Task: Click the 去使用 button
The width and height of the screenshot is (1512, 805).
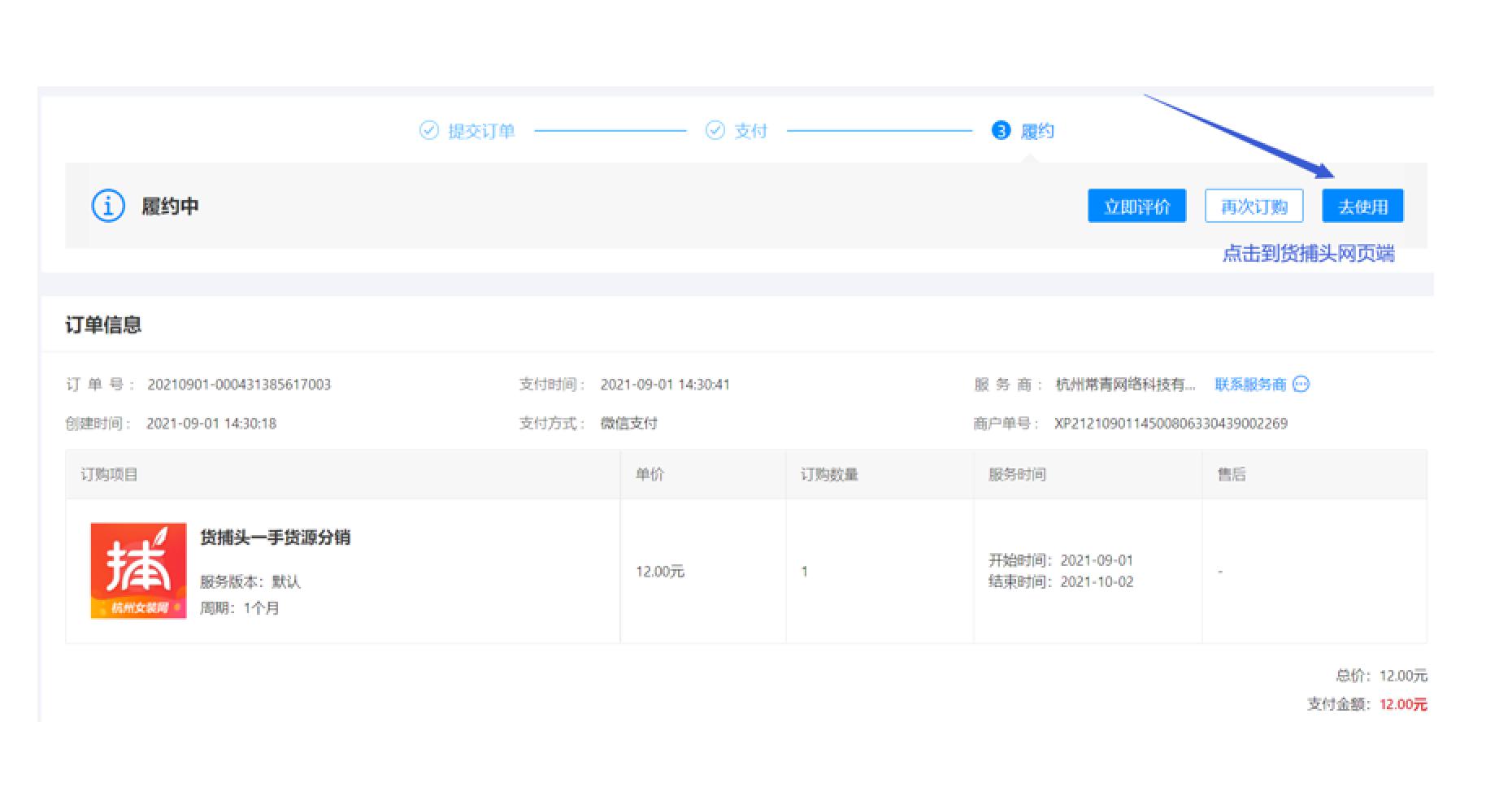Action: (x=1362, y=207)
